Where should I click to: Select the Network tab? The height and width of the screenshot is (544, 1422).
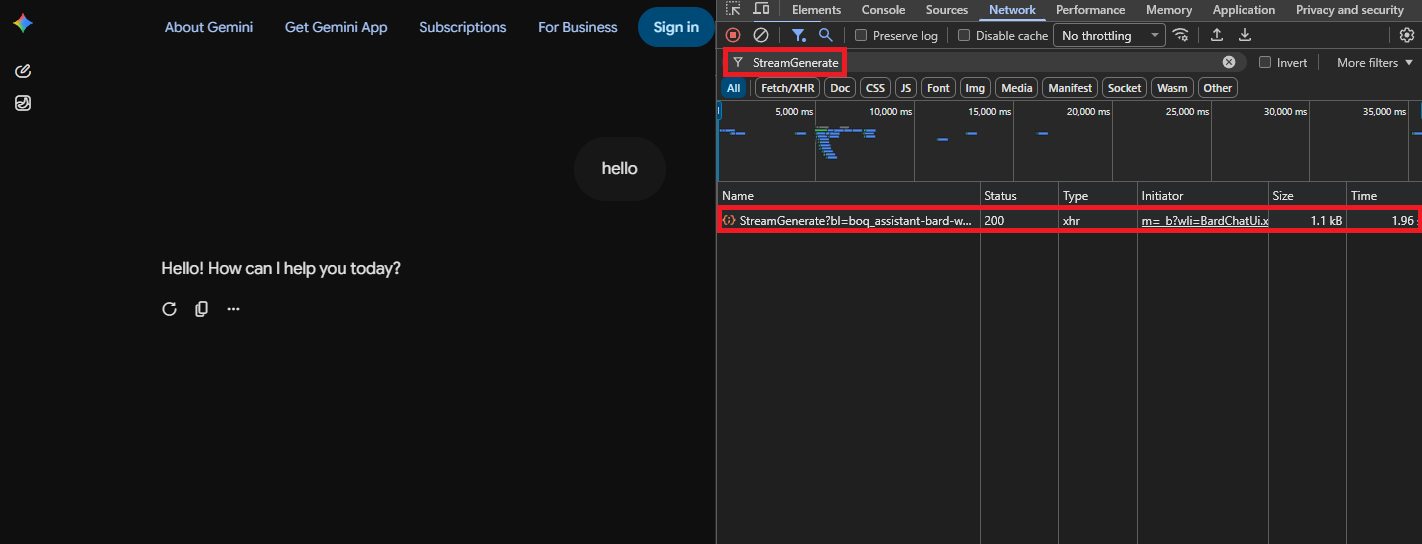tap(1012, 10)
